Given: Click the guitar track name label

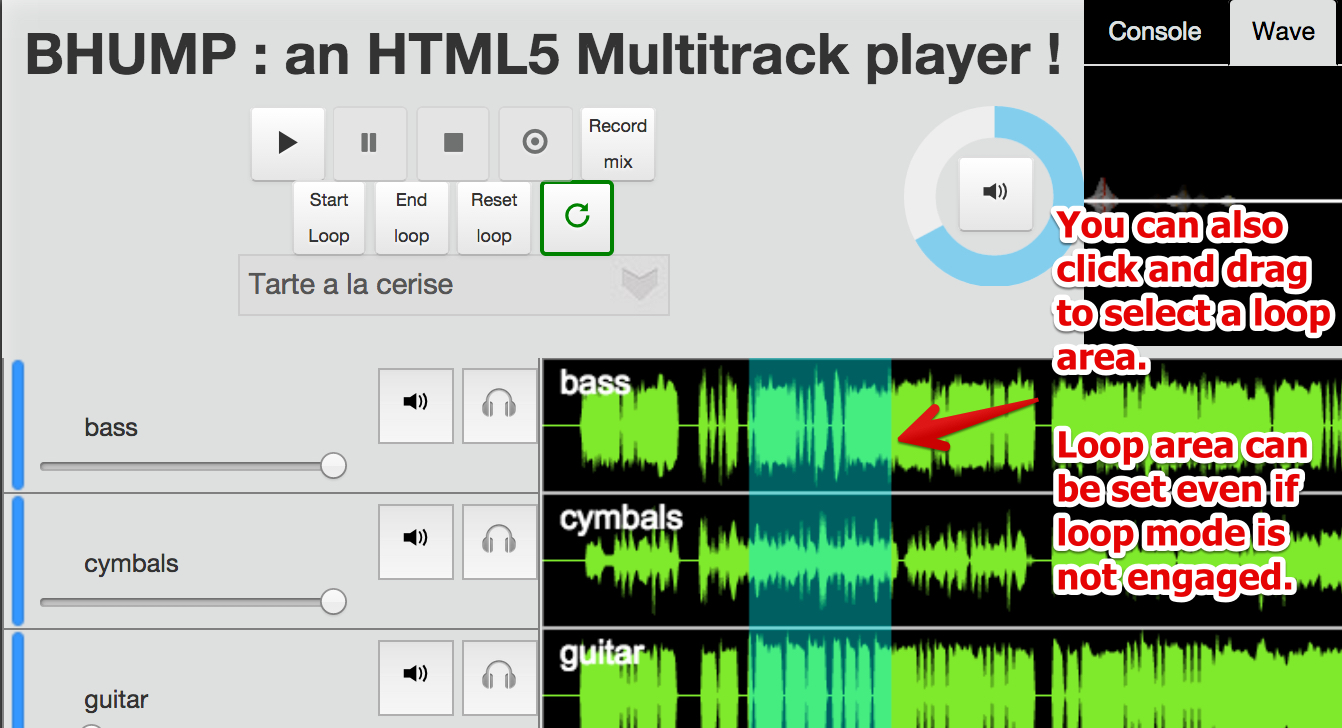Looking at the screenshot, I should pos(117,699).
